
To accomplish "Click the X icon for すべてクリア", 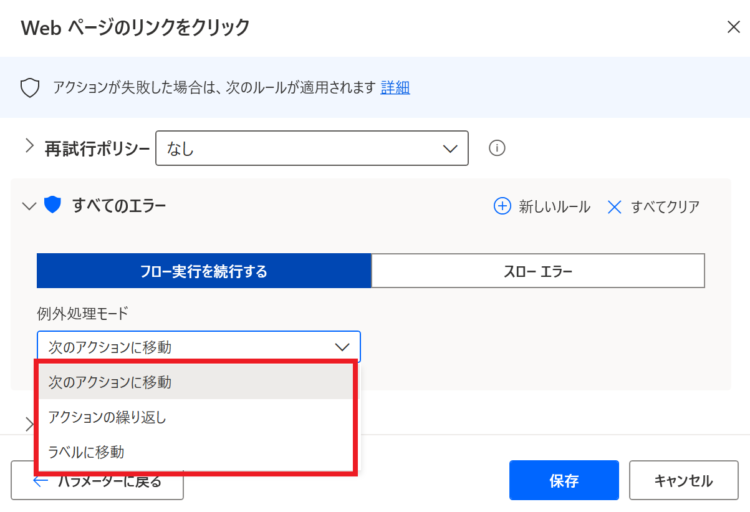I will click(614, 207).
